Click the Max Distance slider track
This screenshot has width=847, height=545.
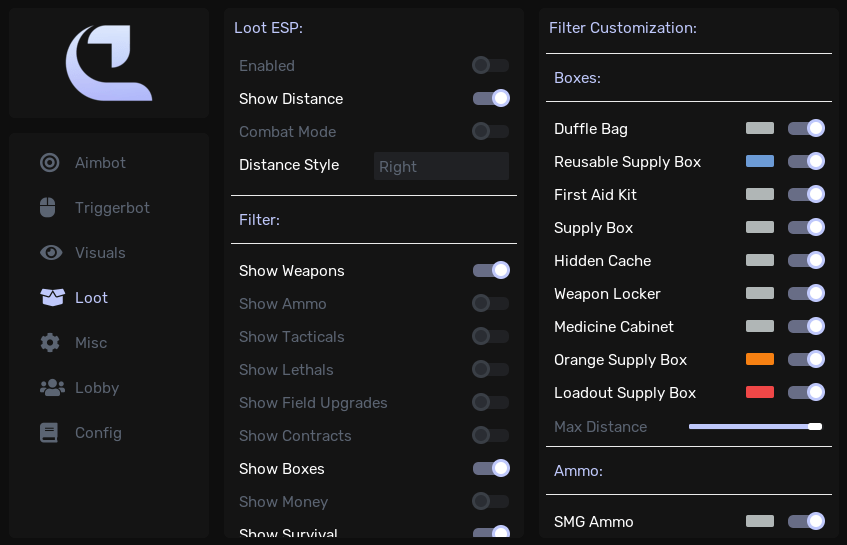[755, 427]
